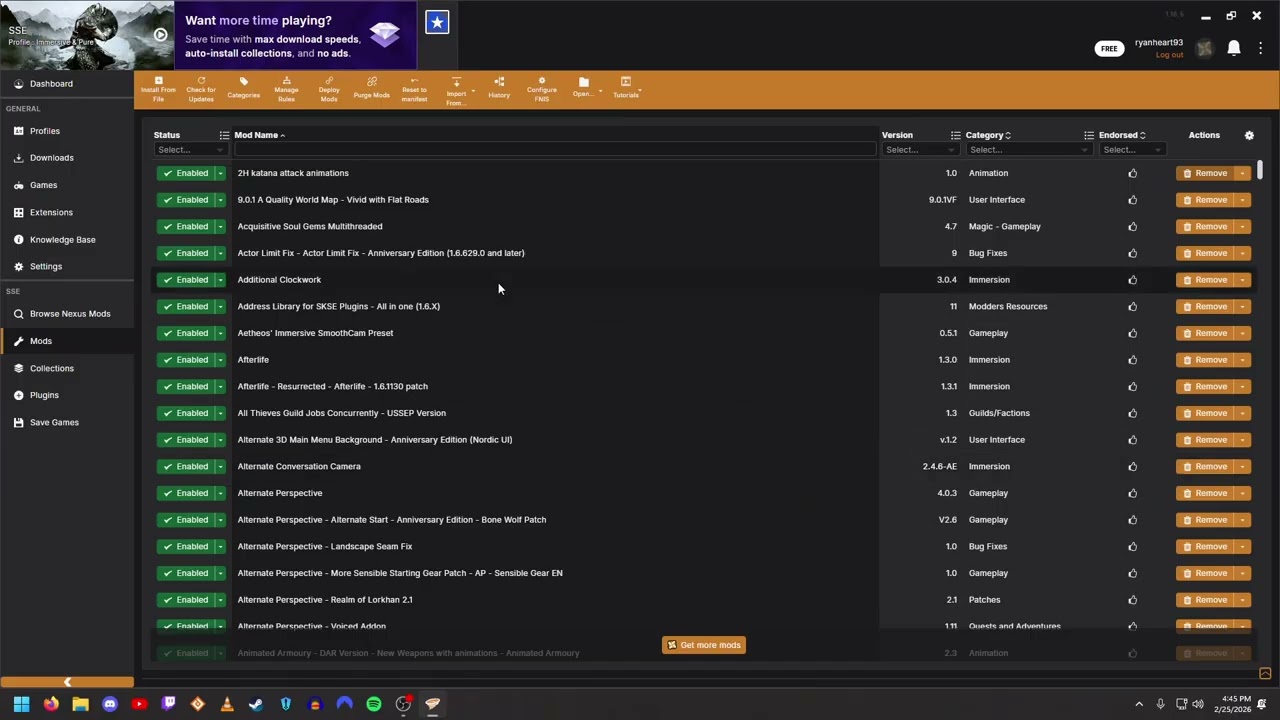Endorse Afterlife mod thumbs-up icon
The width and height of the screenshot is (1280, 720).
point(1133,360)
